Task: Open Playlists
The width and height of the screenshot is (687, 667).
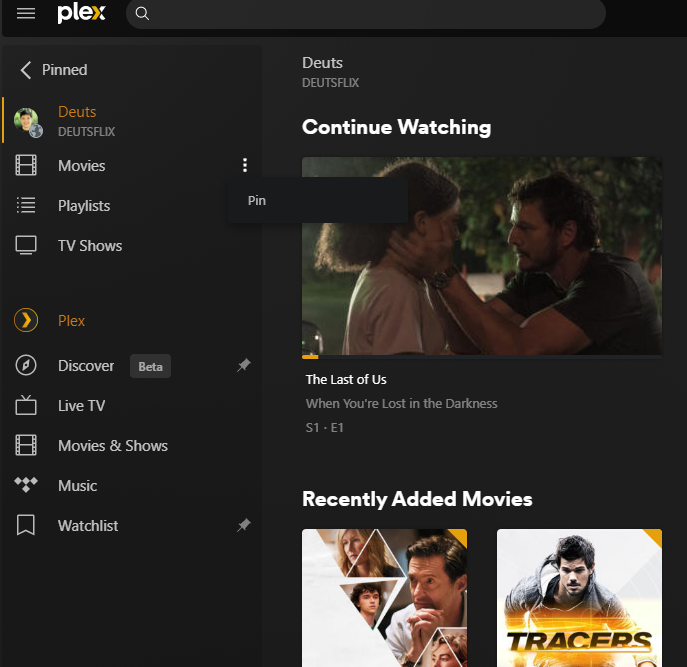Action: 84,206
